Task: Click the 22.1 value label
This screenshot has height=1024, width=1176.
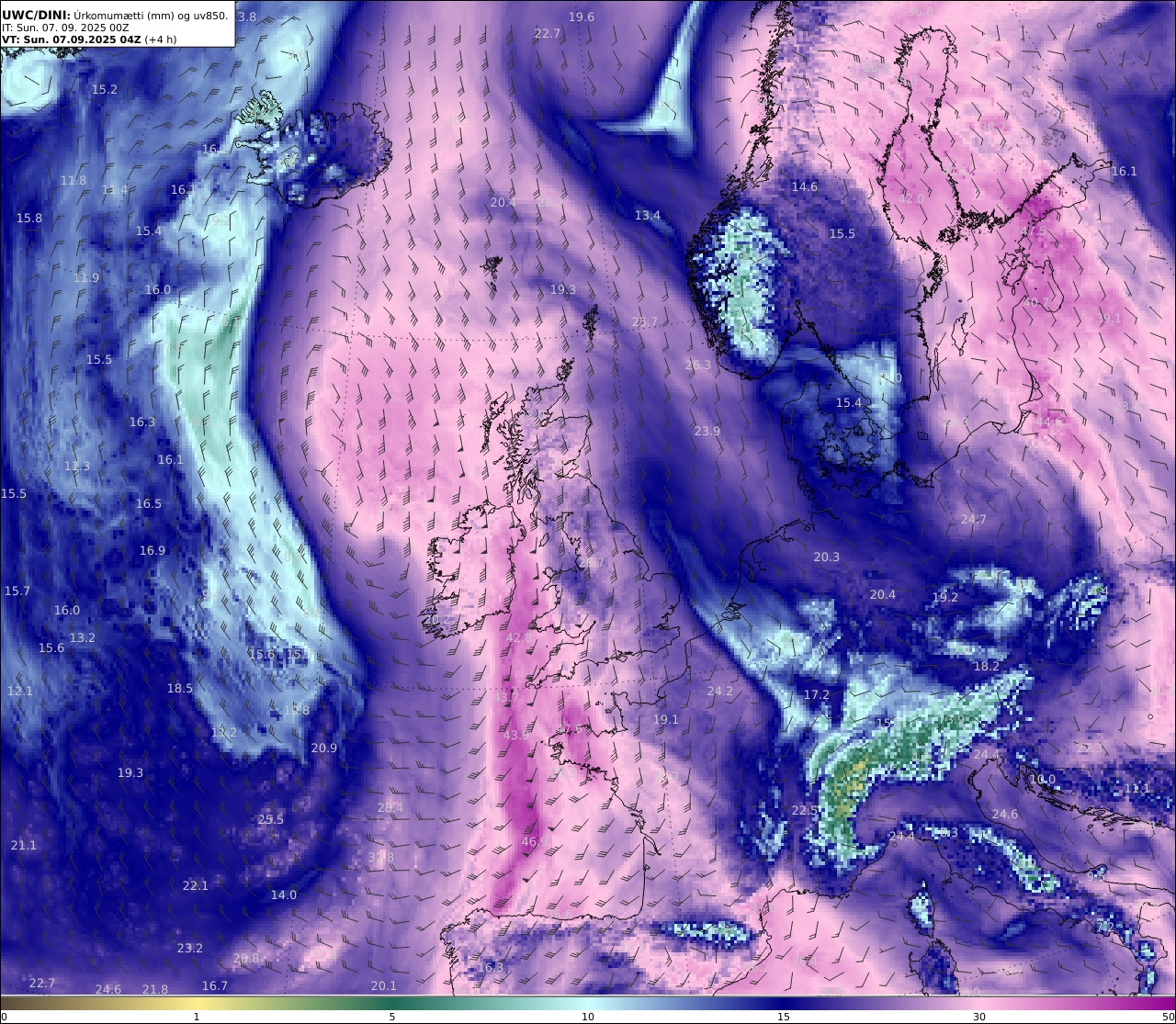Action: 196,886
